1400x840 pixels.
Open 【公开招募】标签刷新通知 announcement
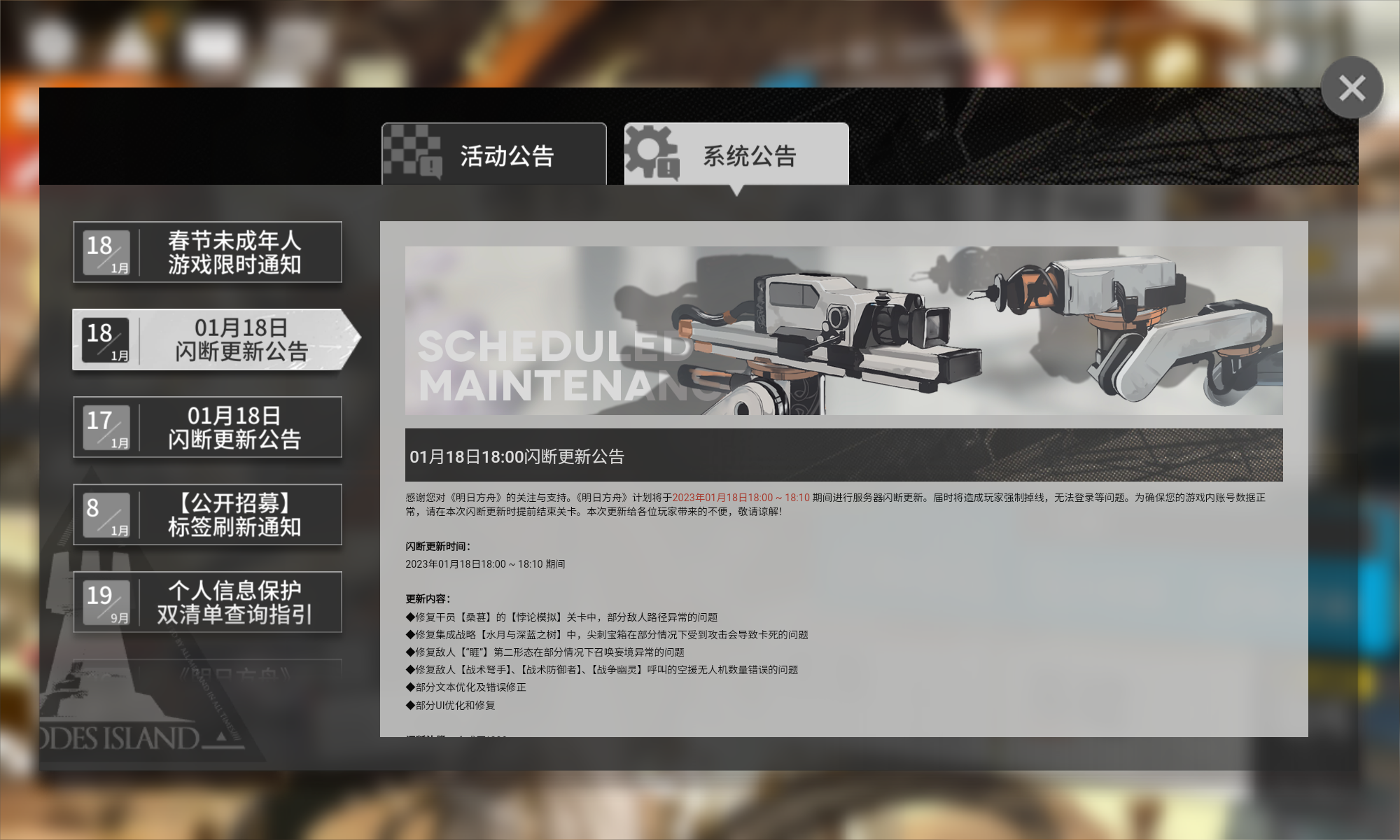(x=208, y=514)
